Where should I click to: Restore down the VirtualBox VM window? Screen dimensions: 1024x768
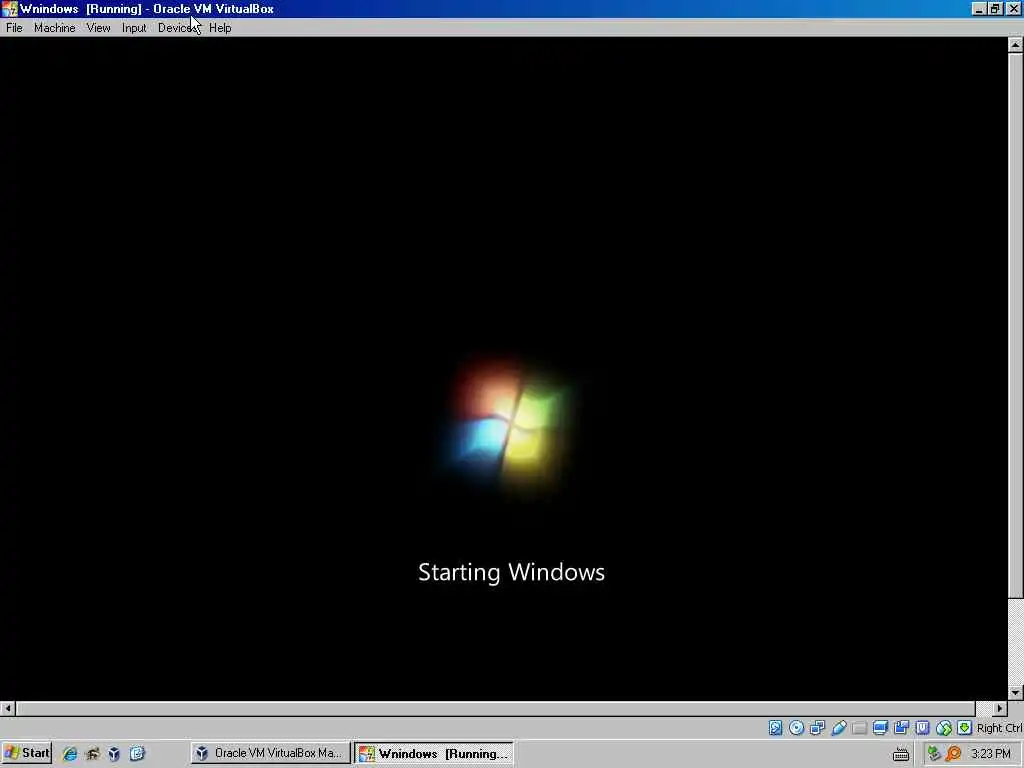point(995,9)
